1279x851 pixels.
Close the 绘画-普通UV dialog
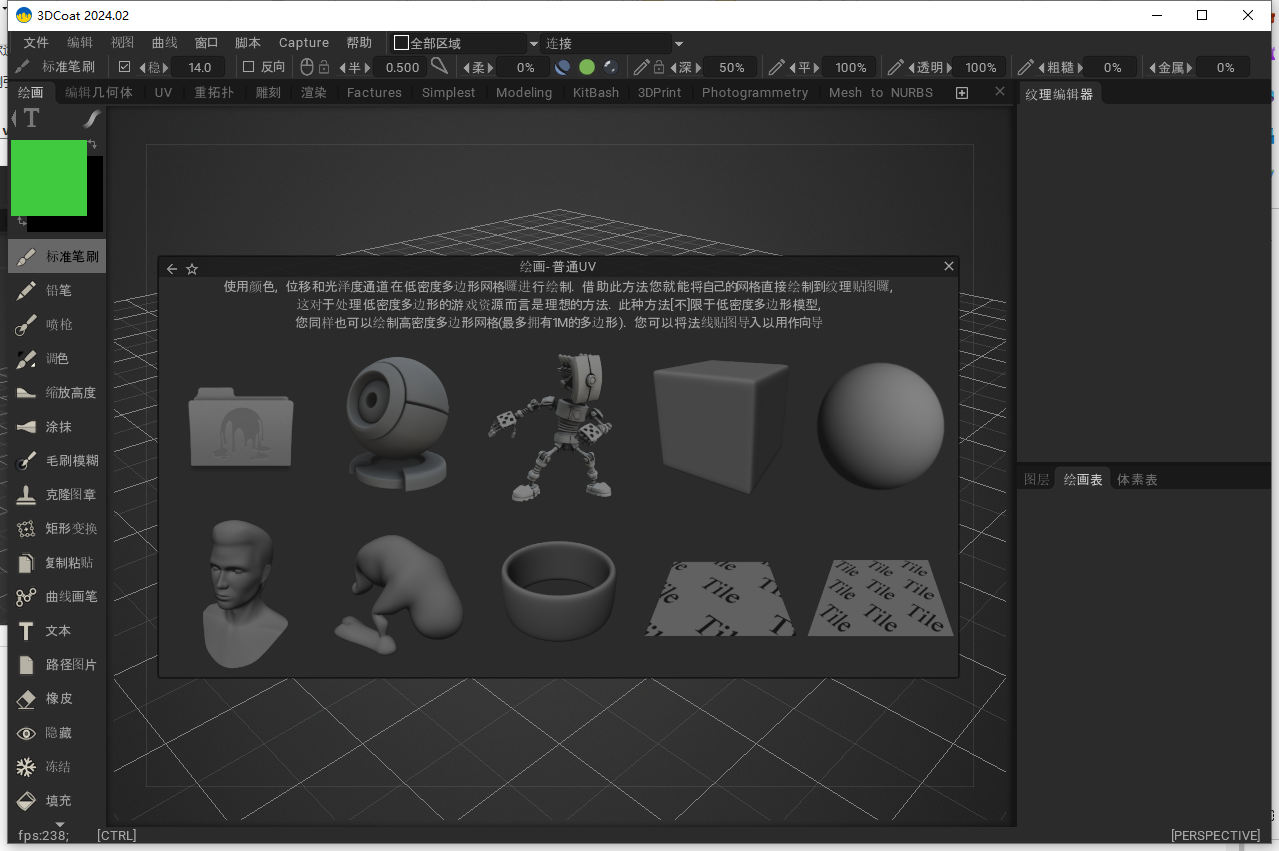coord(949,266)
